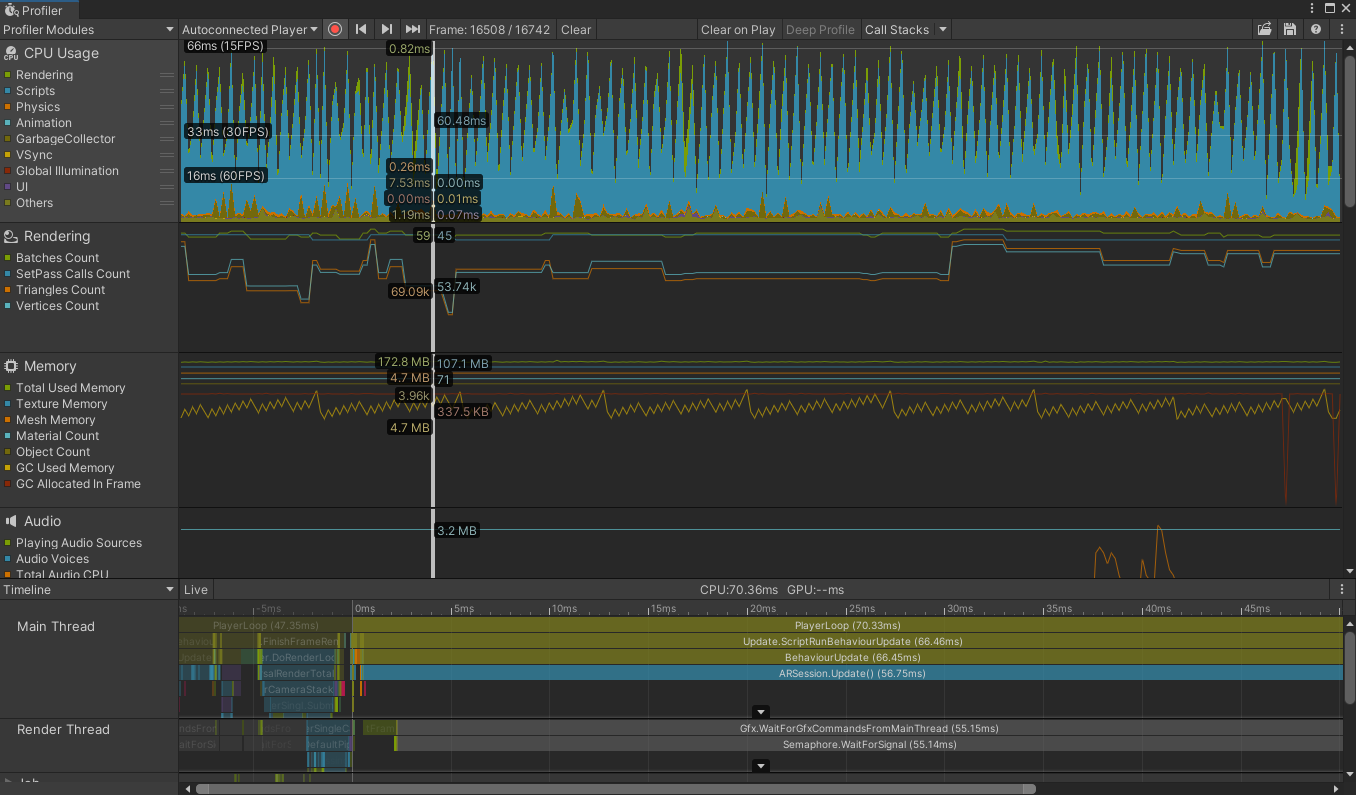Image resolution: width=1356 pixels, height=795 pixels.
Task: Save the current profiler data
Action: (x=1288, y=29)
